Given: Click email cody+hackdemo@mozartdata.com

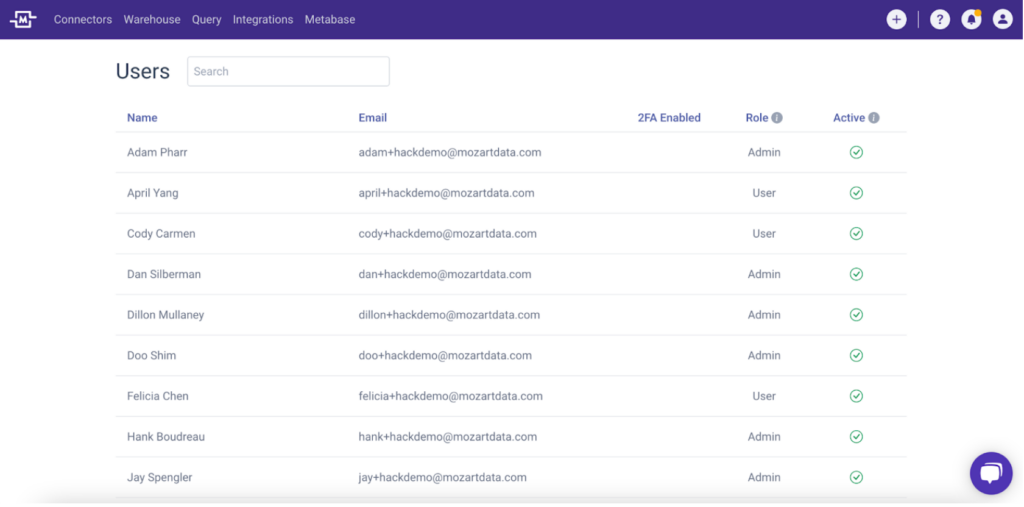Looking at the screenshot, I should tap(447, 233).
